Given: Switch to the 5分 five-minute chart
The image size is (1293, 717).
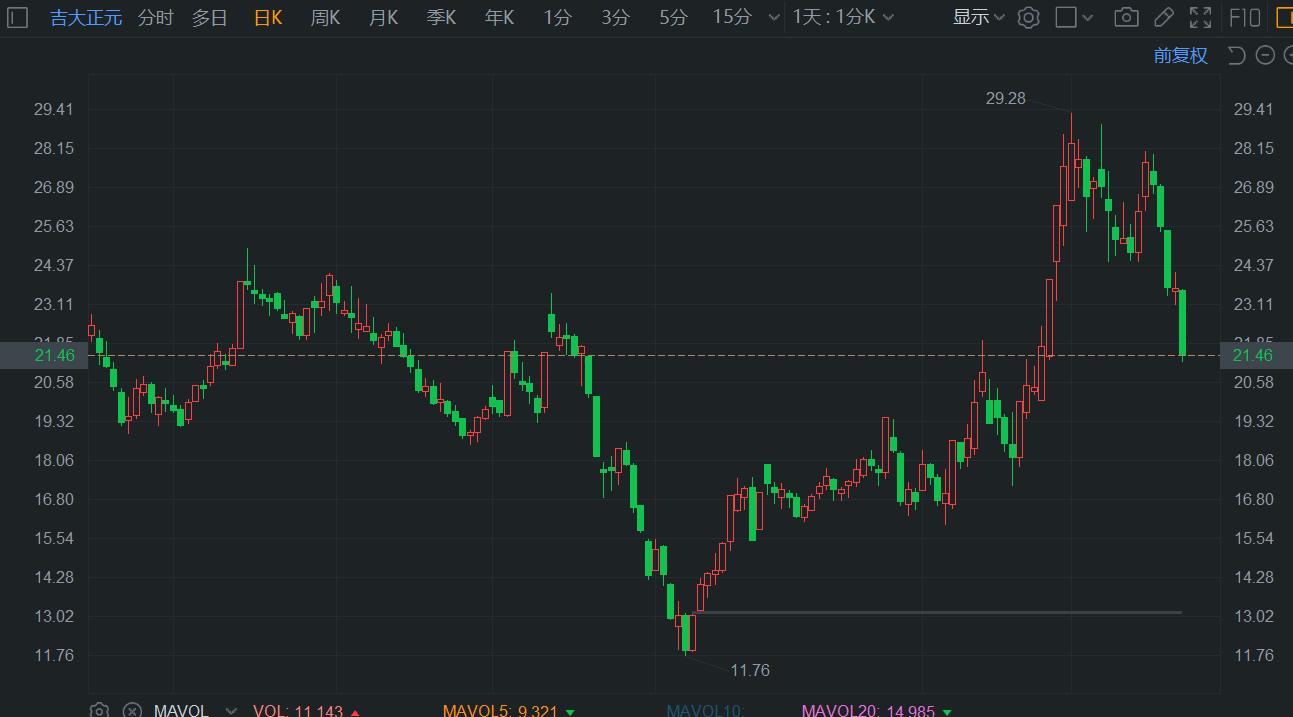Looking at the screenshot, I should tap(674, 17).
